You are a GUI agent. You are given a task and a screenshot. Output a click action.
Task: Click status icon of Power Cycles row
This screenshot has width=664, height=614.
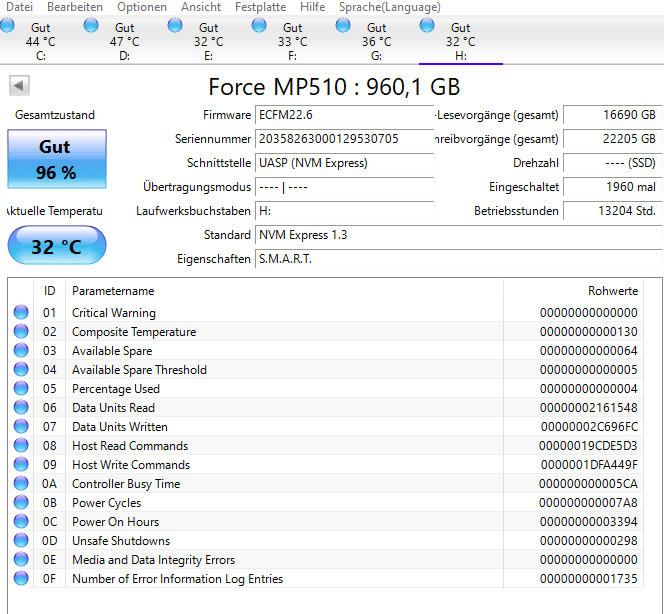tap(21, 502)
